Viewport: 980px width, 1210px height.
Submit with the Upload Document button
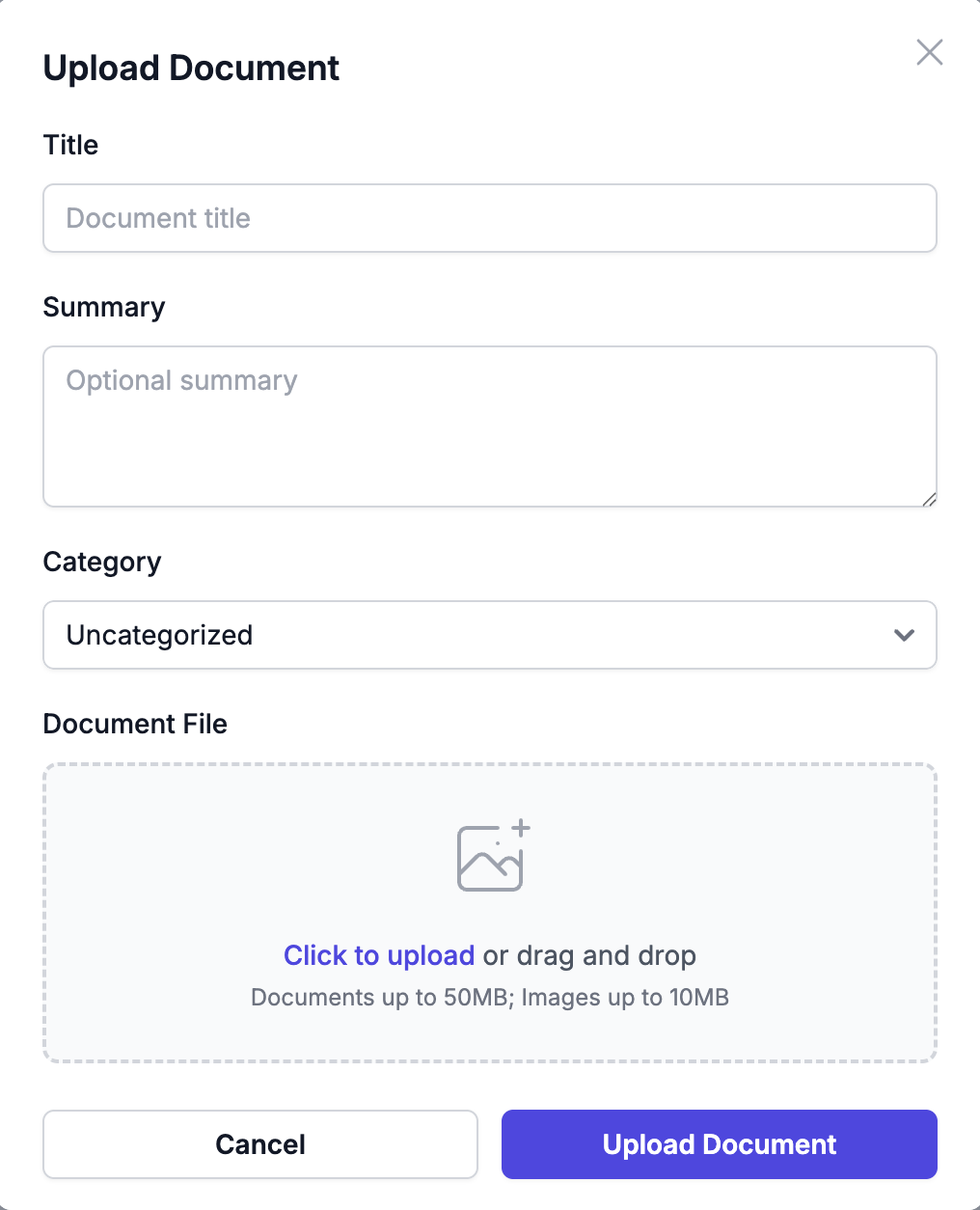point(720,1144)
